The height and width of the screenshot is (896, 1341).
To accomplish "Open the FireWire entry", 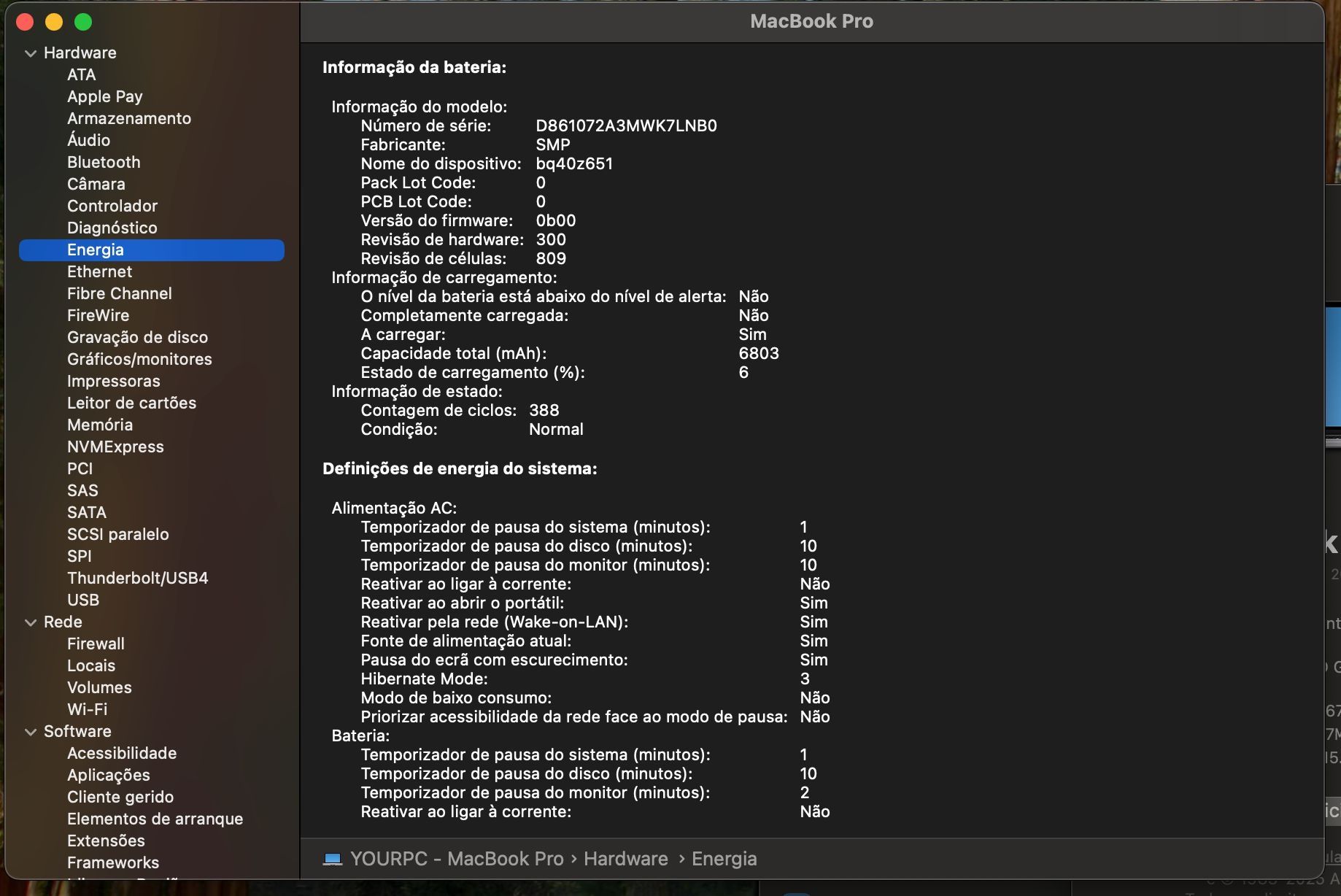I will (x=98, y=315).
